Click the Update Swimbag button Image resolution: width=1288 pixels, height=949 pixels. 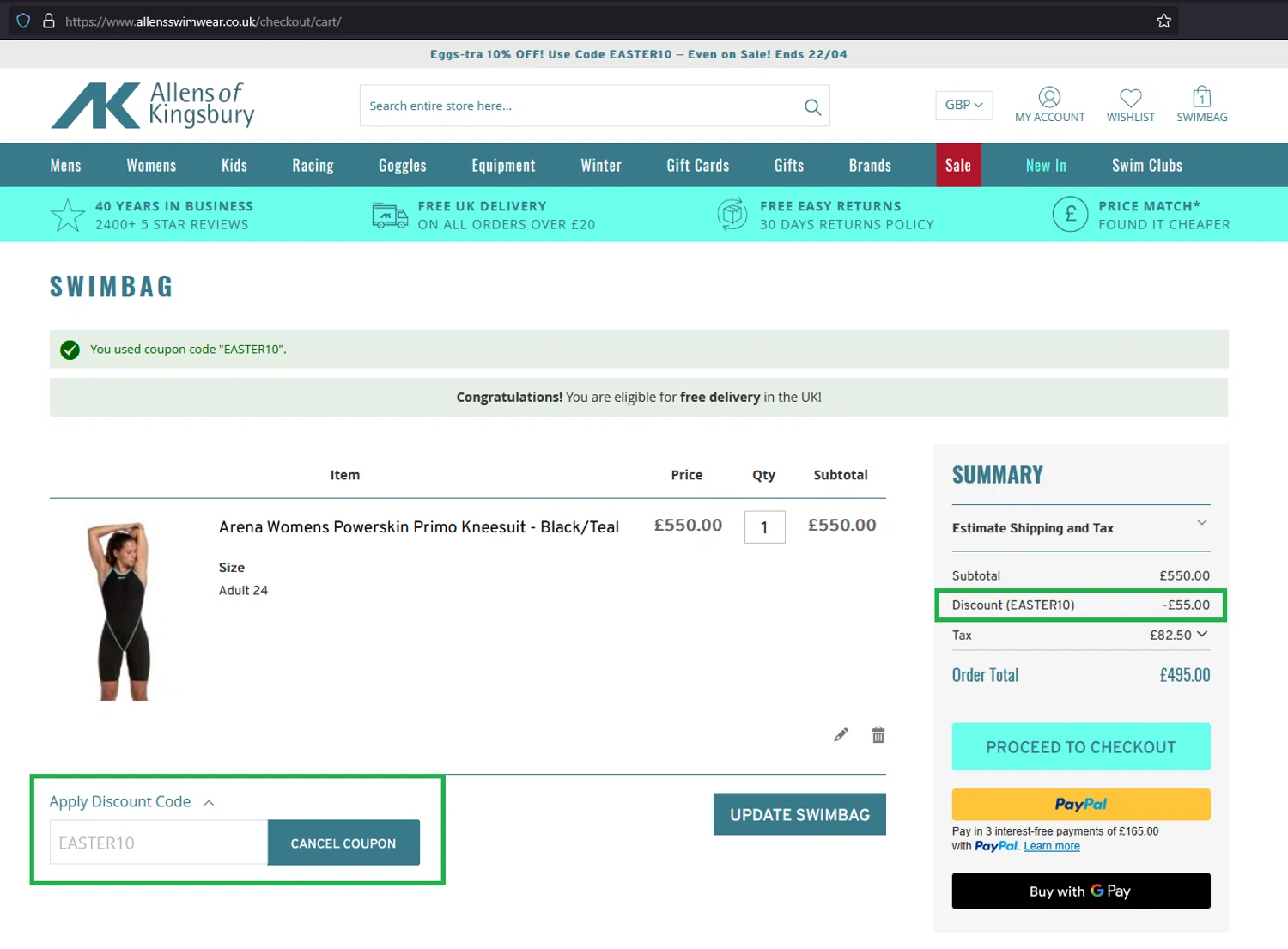tap(799, 814)
